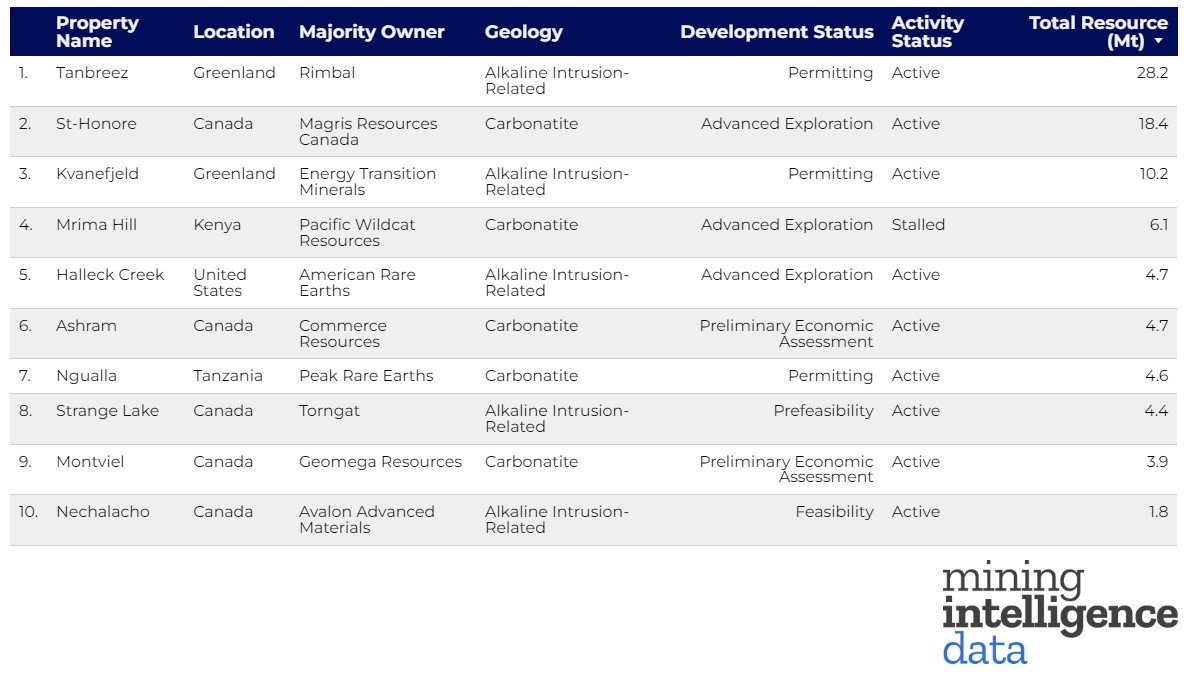The height and width of the screenshot is (673, 1189).
Task: Click Commerce Resources owner cell
Action: tap(342, 334)
